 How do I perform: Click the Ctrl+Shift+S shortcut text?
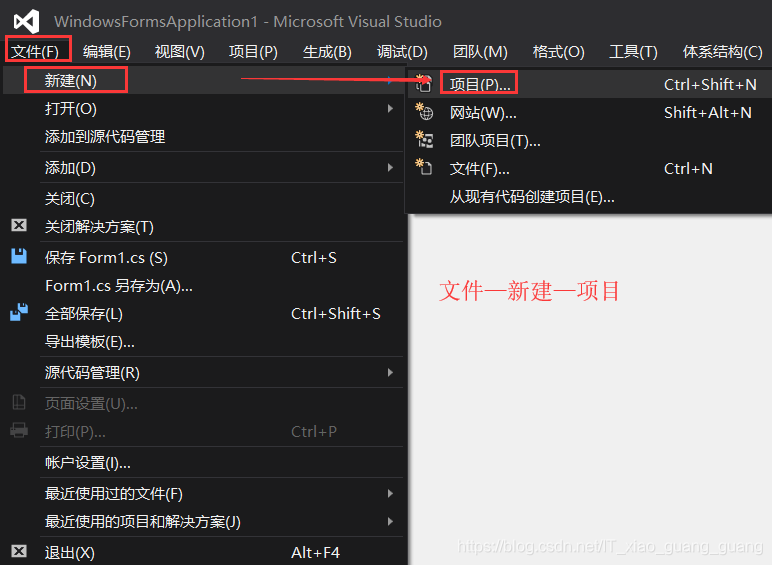coord(336,314)
